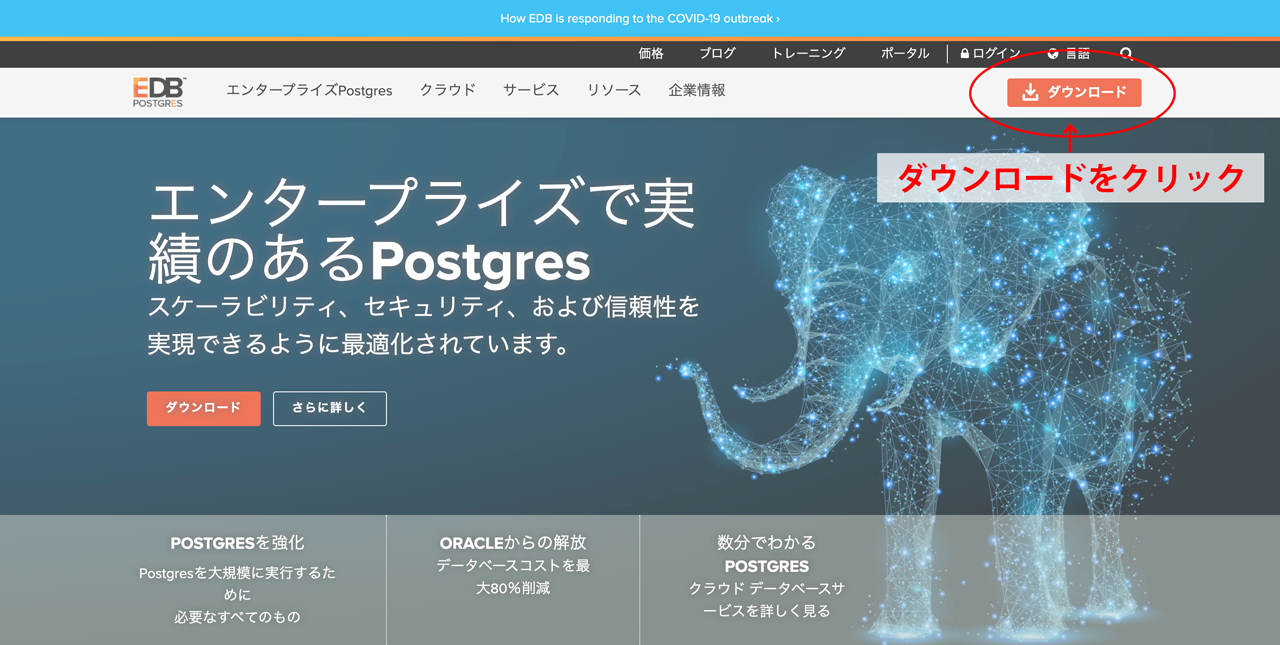Open the ORACLEからの解放 card
1280x645 pixels.
point(513,580)
